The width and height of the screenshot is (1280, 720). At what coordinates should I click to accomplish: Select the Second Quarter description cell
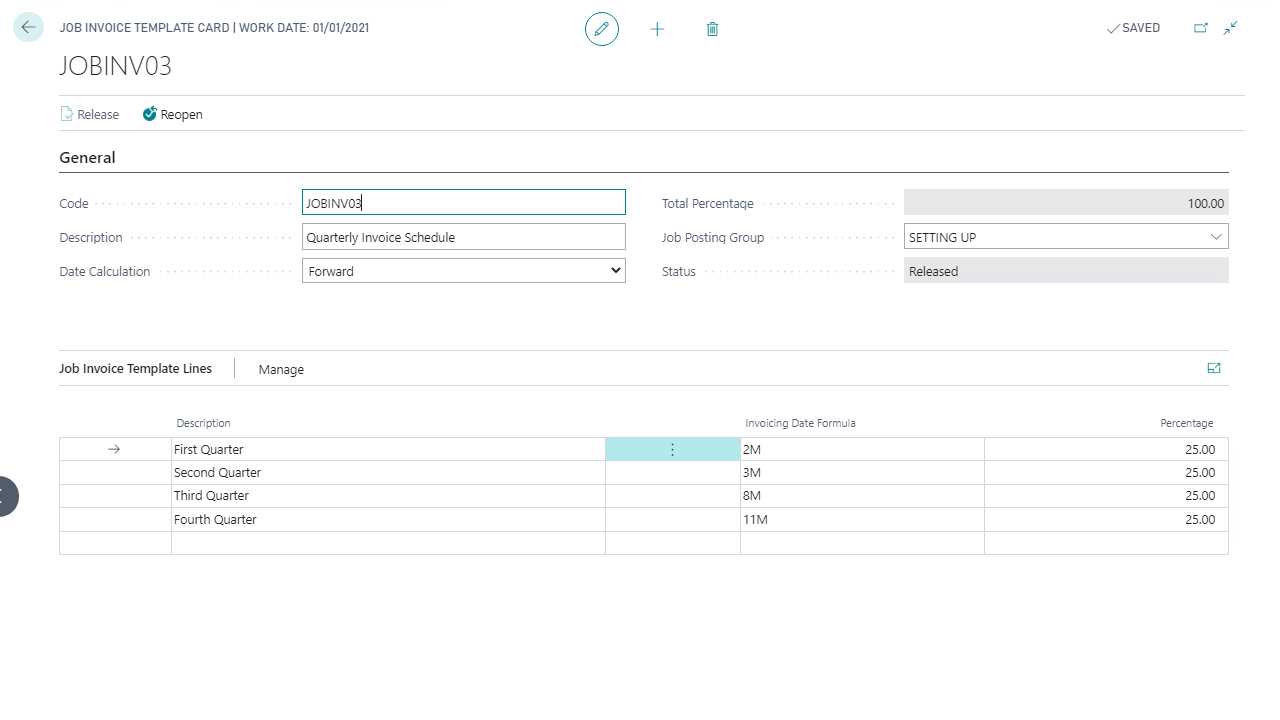point(388,473)
